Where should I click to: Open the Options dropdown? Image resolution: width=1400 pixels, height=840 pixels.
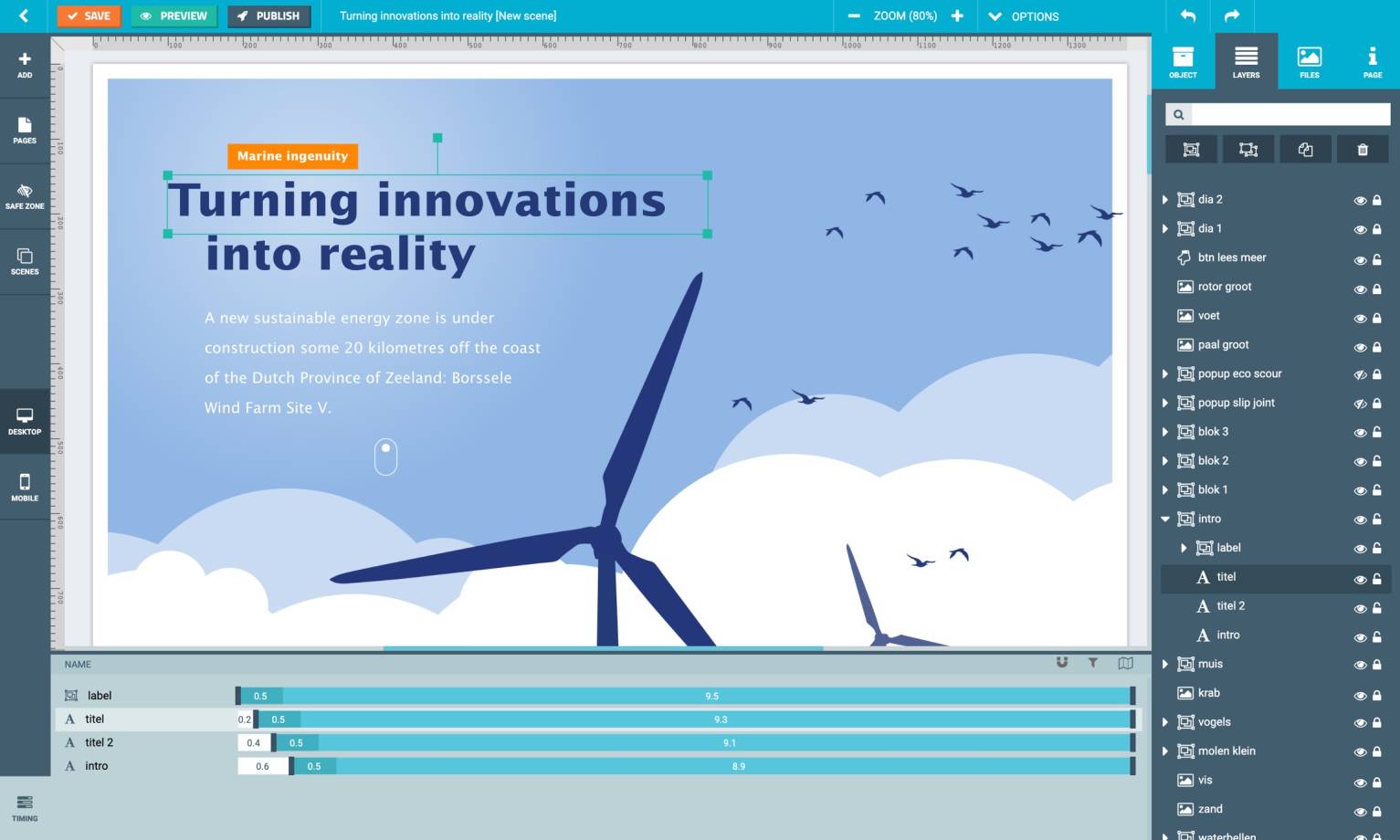(x=1024, y=16)
